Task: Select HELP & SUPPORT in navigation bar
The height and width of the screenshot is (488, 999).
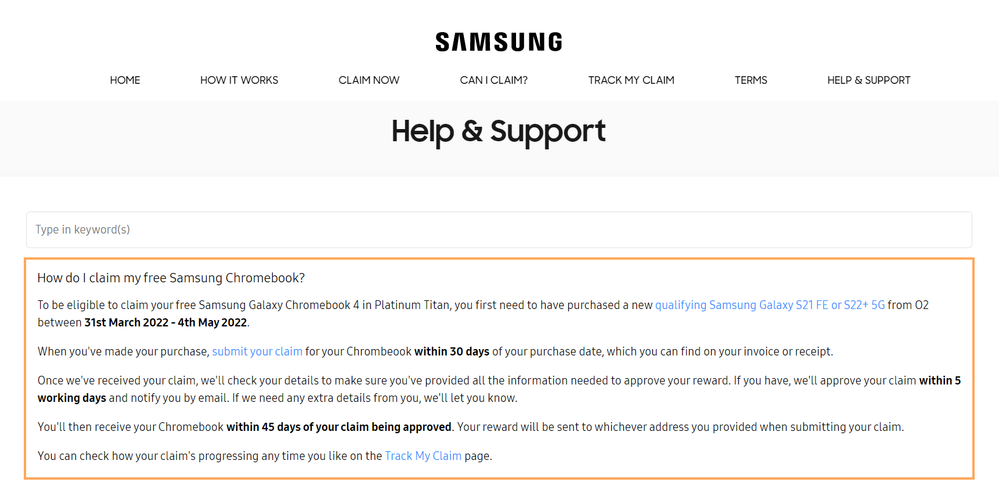Action: coord(868,80)
